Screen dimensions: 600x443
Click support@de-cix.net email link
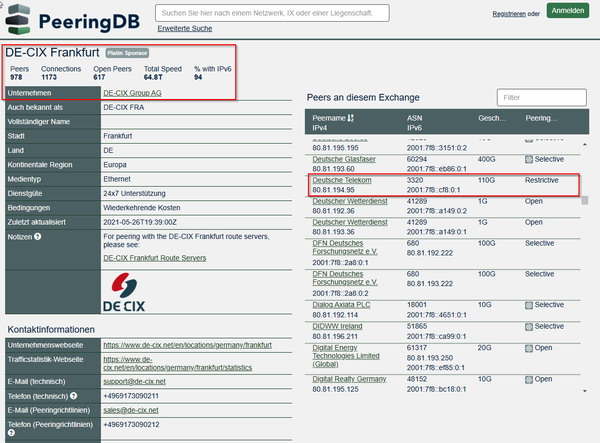pyautogui.click(x=134, y=381)
